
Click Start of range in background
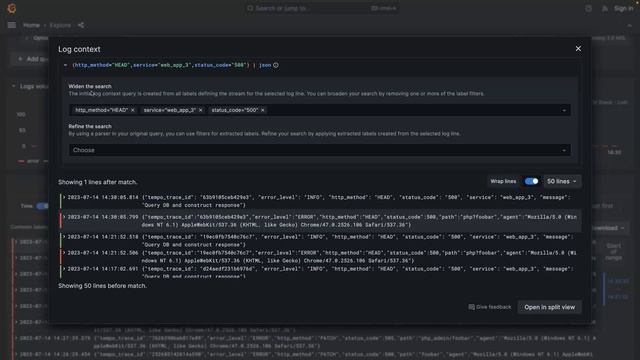[613, 252]
